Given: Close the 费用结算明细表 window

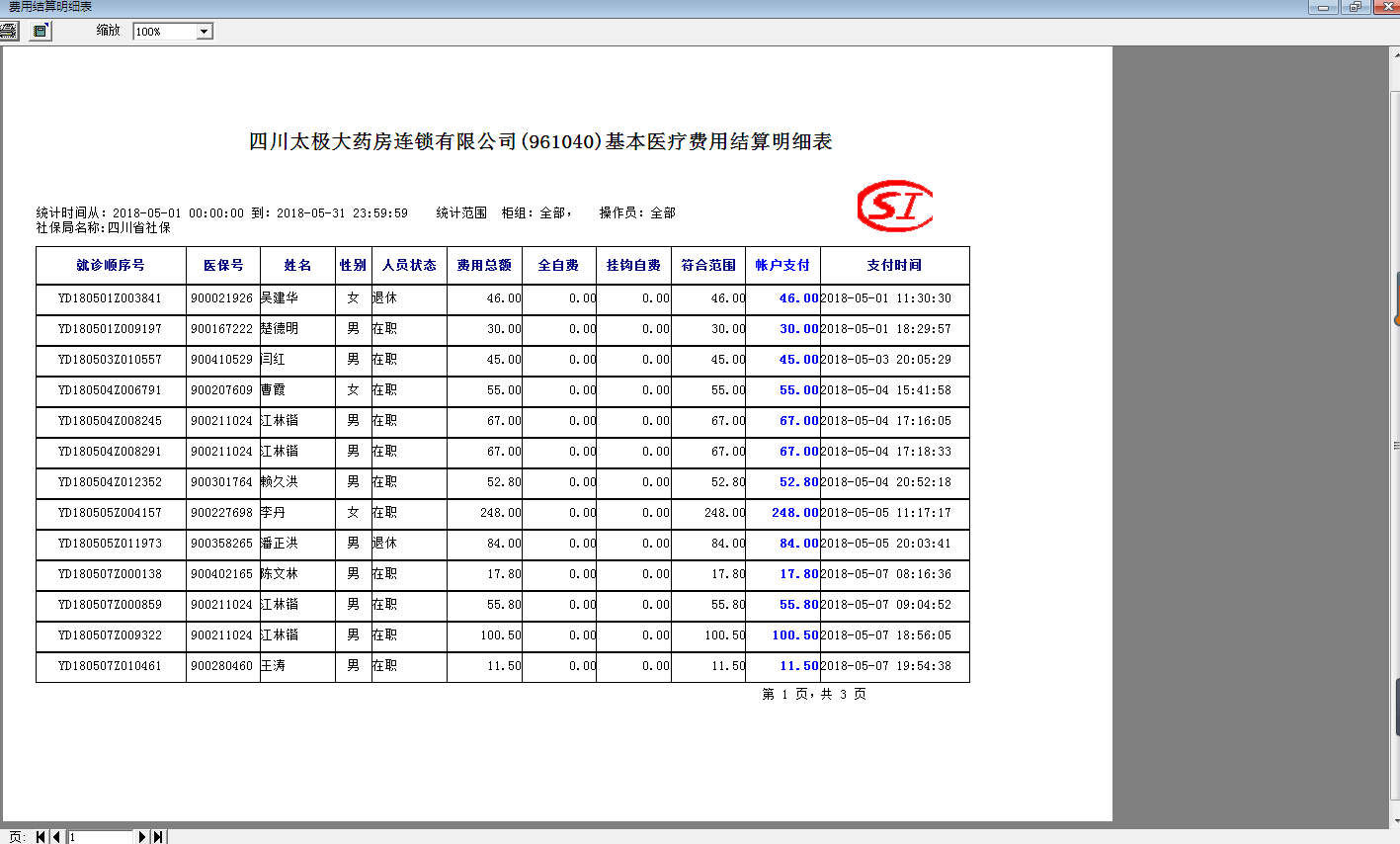Looking at the screenshot, I should tap(1385, 6).
